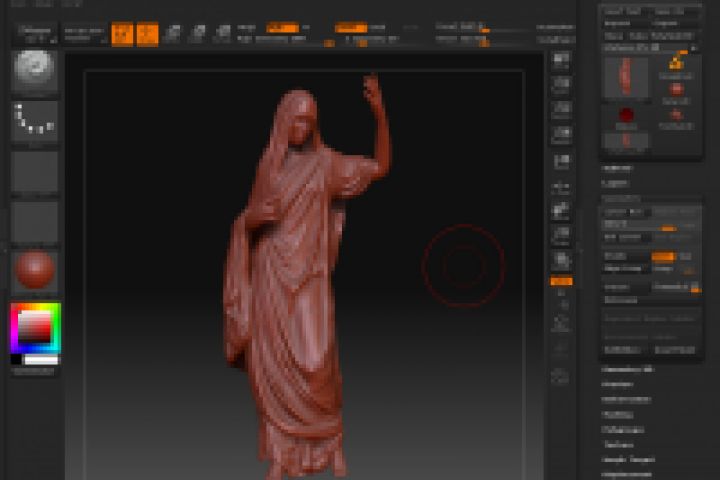Click the Scroll canvas icon on right shelf
720x480 pixels.
pos(561,86)
